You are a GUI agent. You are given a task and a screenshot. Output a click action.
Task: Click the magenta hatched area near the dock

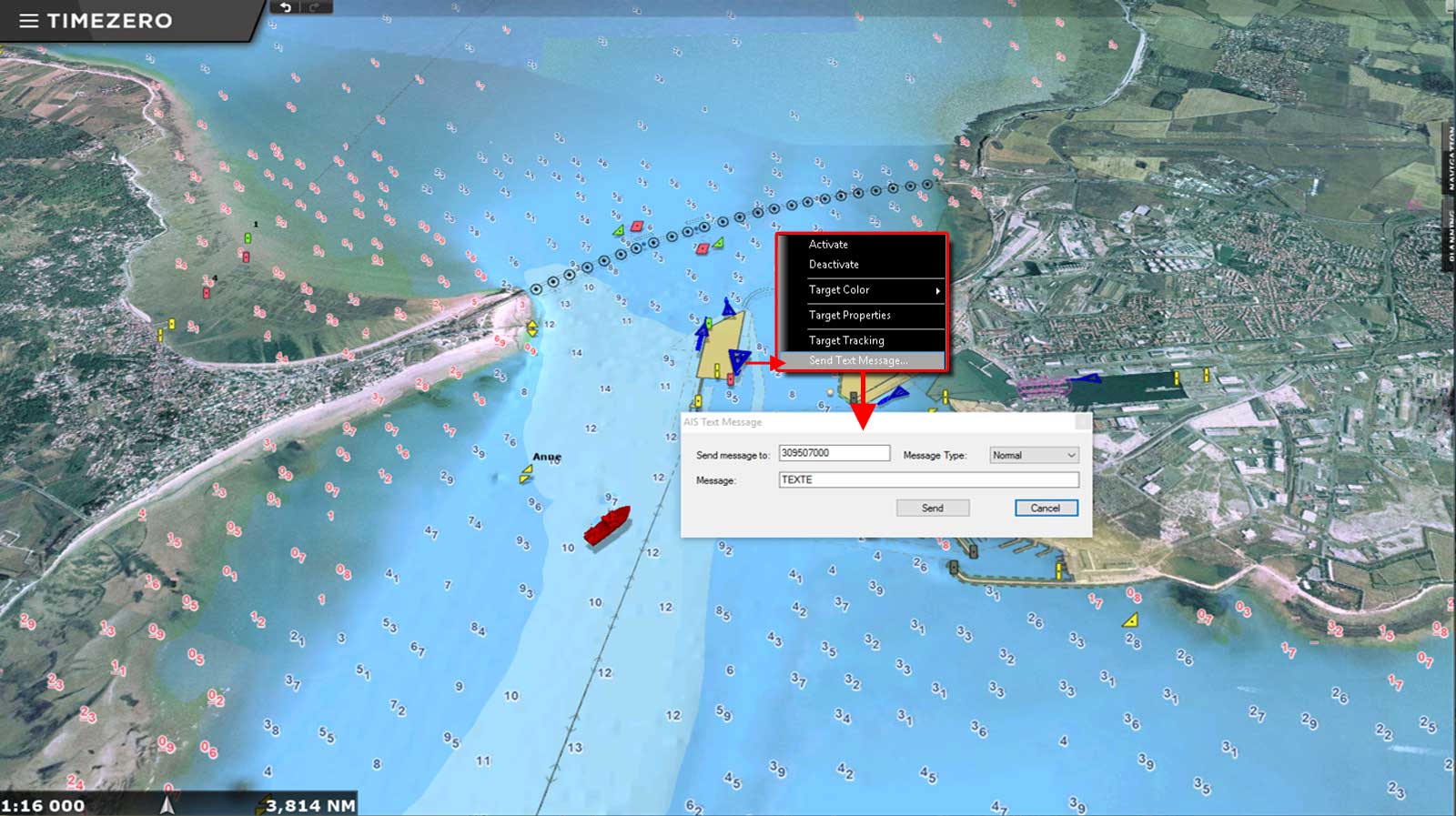pyautogui.click(x=1044, y=388)
